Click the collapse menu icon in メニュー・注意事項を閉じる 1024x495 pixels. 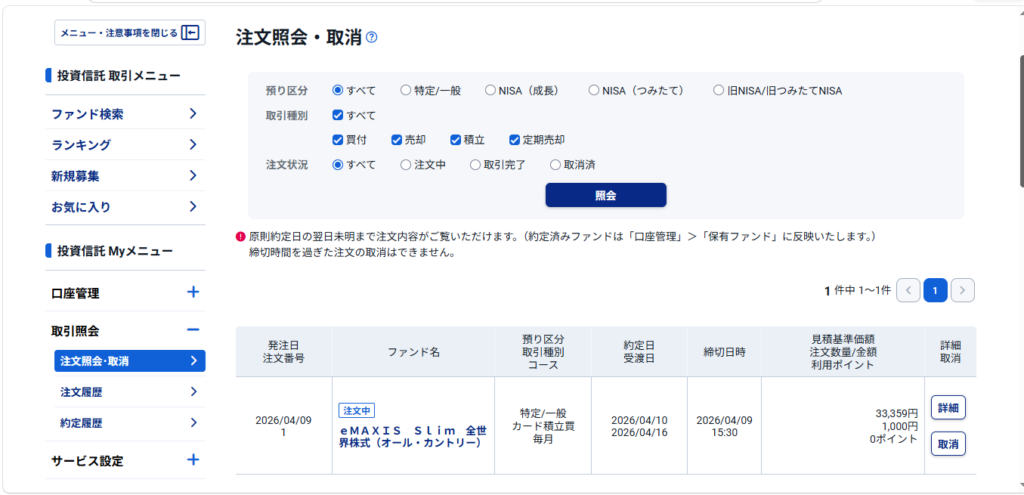click(x=190, y=33)
